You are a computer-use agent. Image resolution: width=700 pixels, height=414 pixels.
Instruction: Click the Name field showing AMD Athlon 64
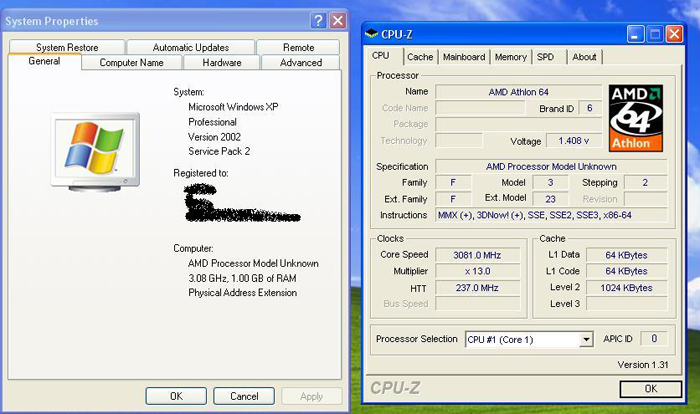pyautogui.click(x=519, y=92)
